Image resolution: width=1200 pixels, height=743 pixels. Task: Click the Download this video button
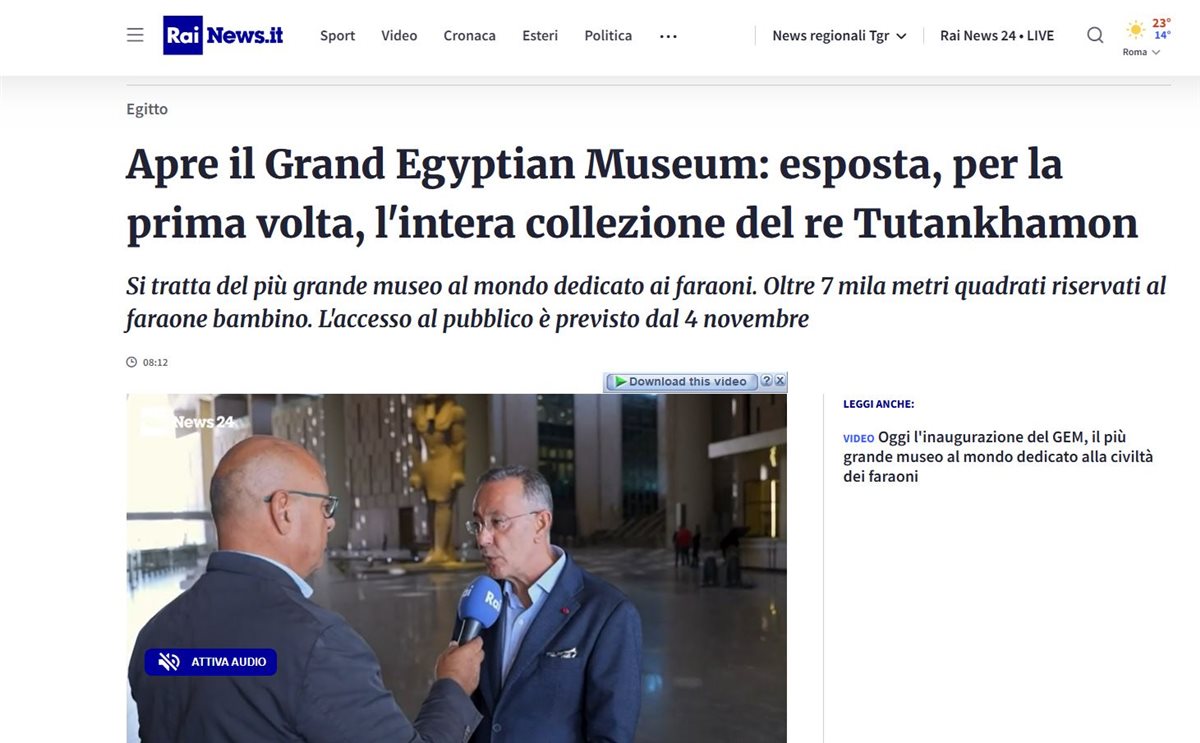tap(681, 381)
